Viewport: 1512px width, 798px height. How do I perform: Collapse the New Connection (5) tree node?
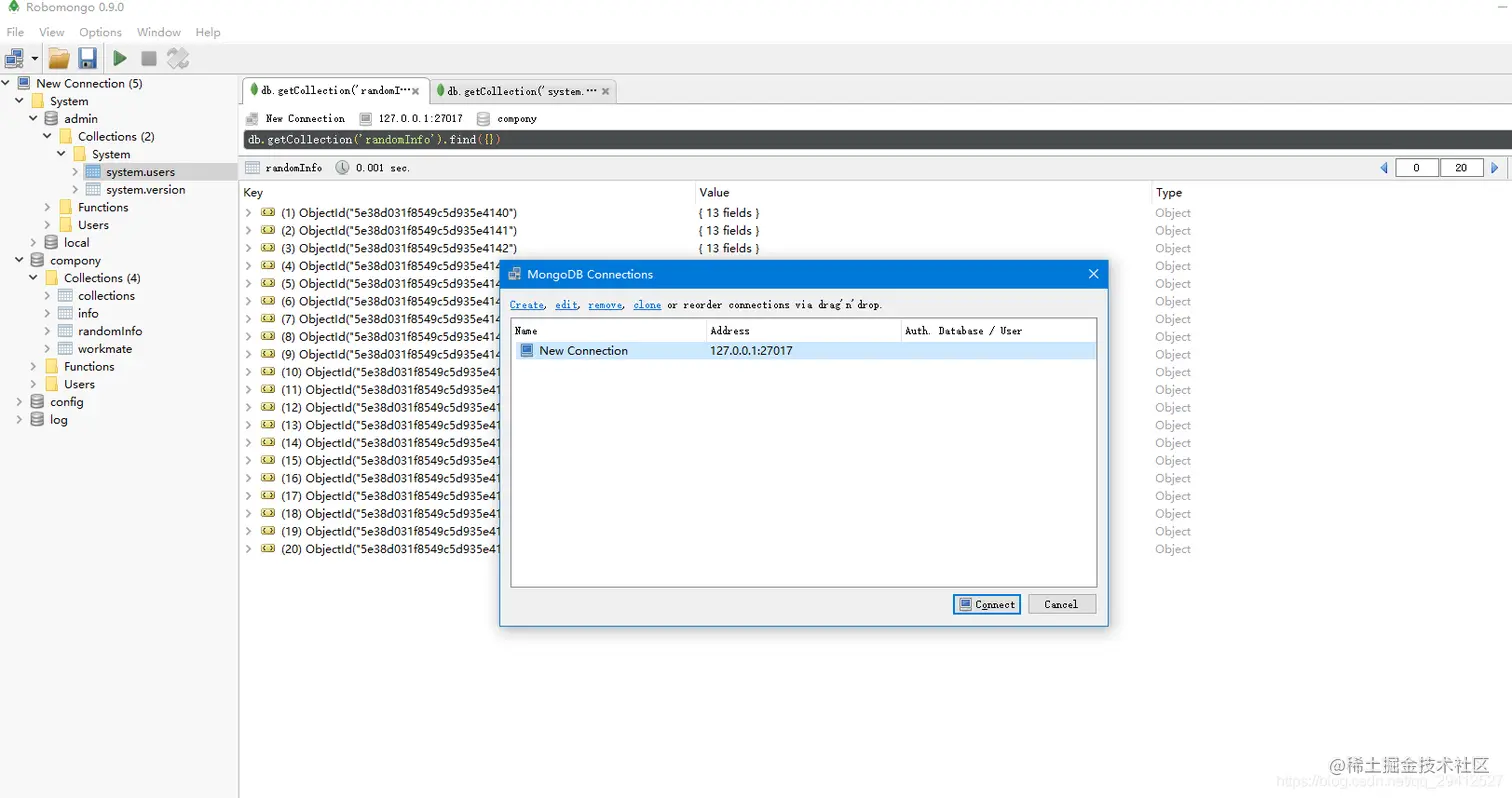(6, 83)
